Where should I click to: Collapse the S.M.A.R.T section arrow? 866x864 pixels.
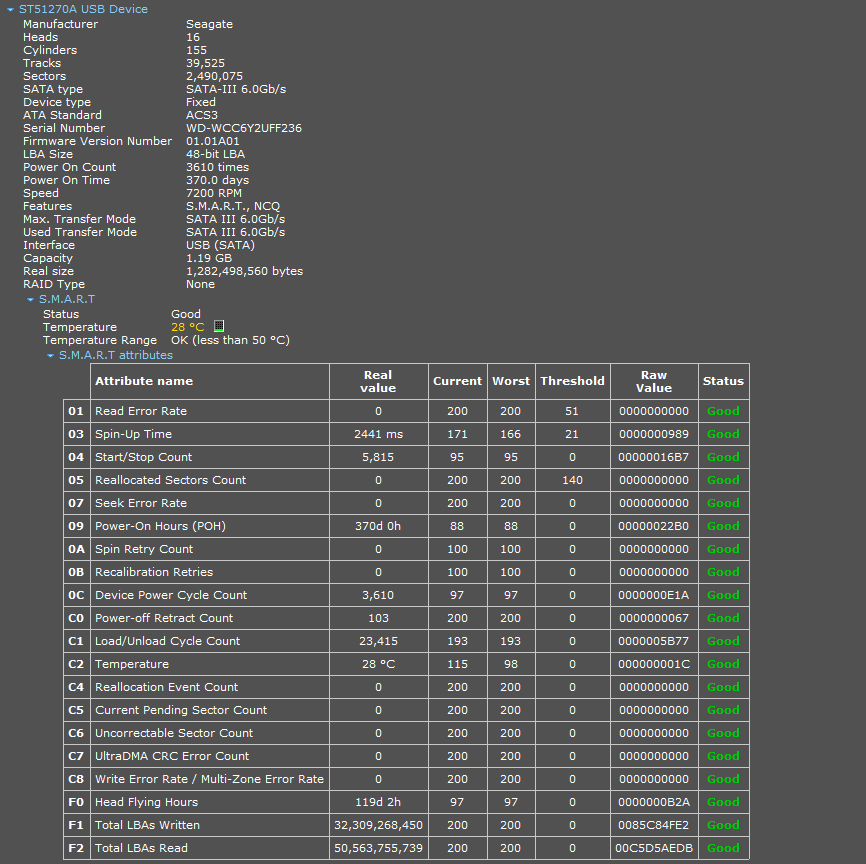[x=30, y=299]
